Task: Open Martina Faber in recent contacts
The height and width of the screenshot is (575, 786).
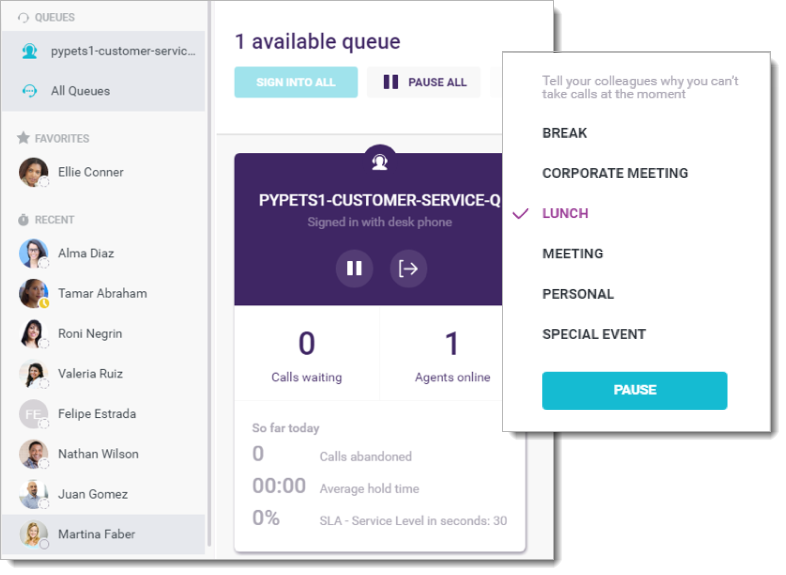Action: [x=97, y=534]
